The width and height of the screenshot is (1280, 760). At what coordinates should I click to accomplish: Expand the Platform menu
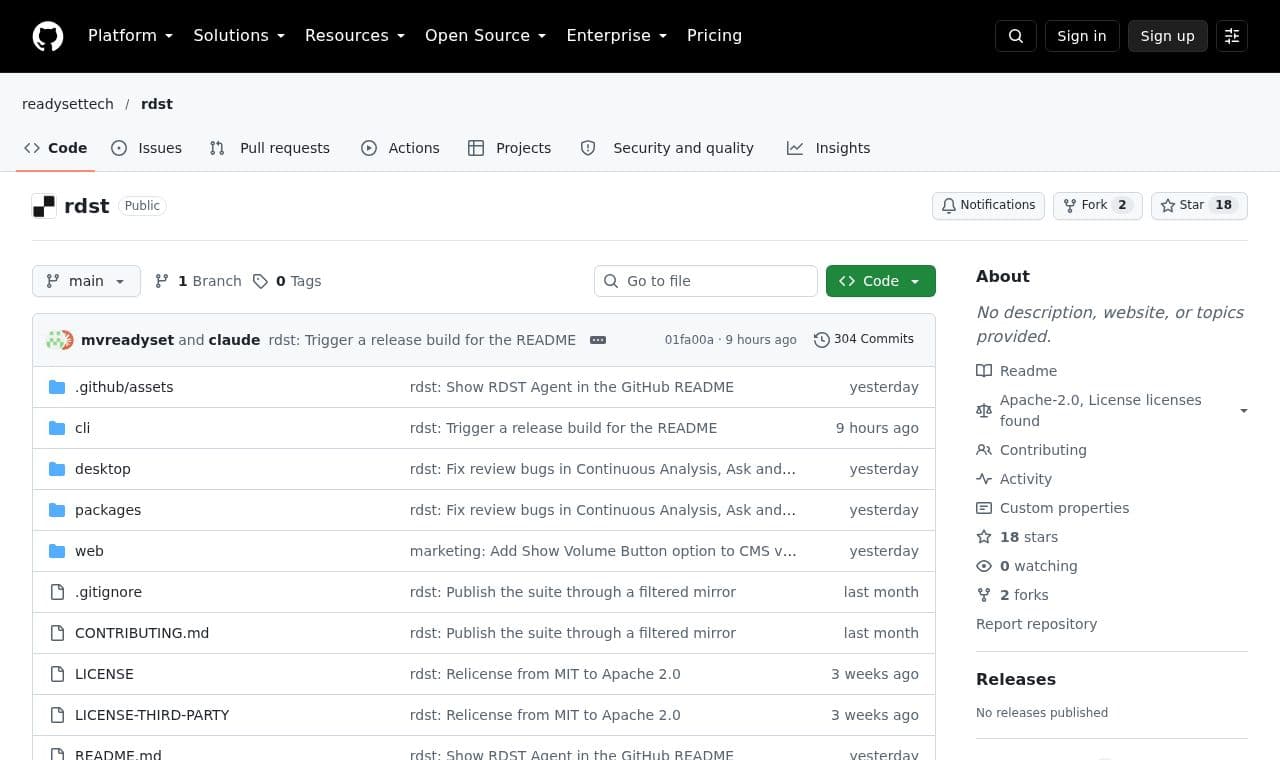click(130, 36)
